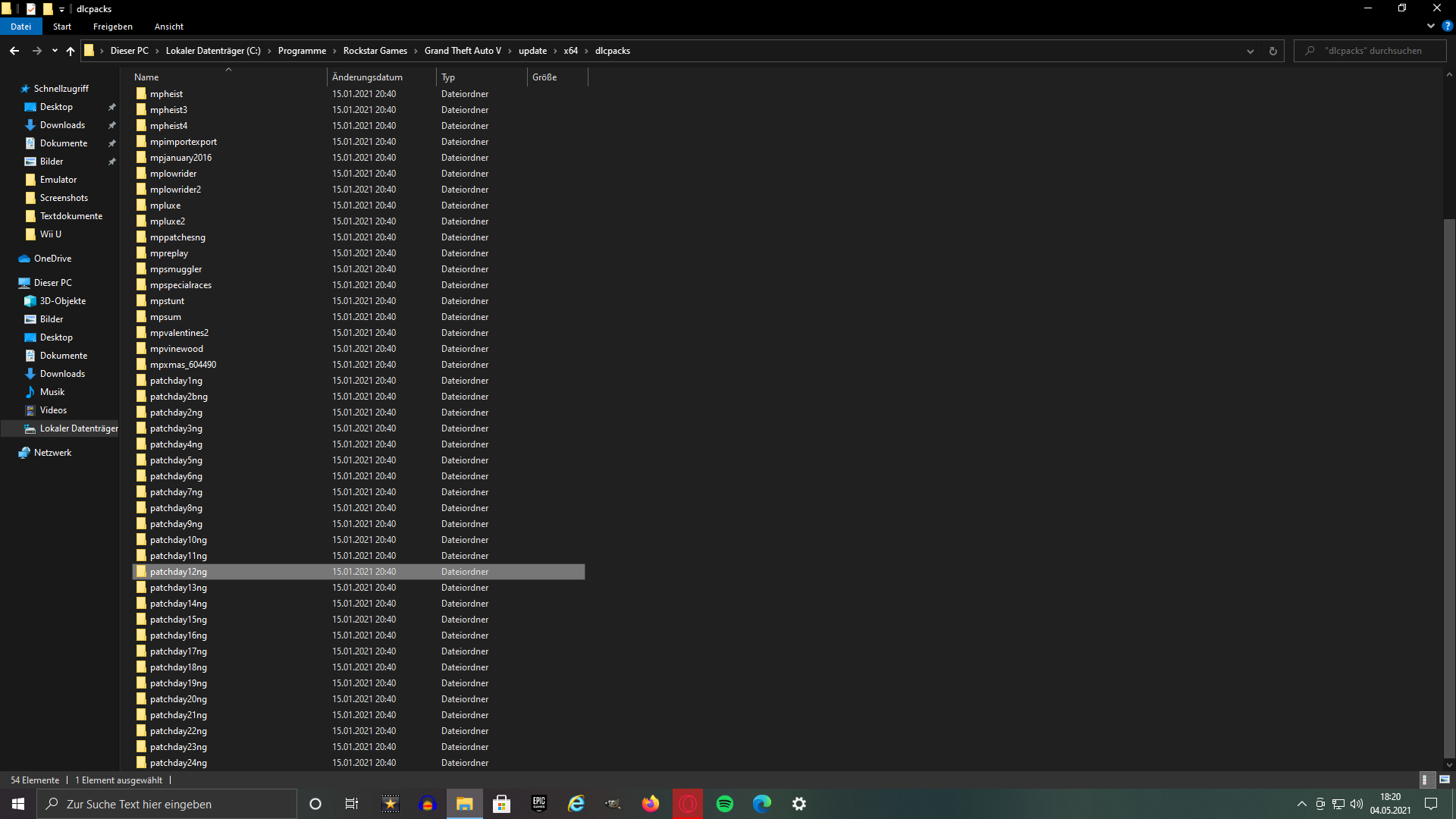Launch Internet Explorer from taskbar

pos(576,804)
